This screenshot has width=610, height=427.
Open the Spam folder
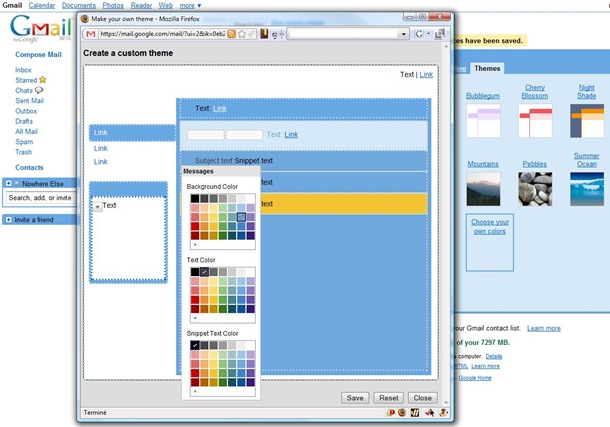click(24, 142)
